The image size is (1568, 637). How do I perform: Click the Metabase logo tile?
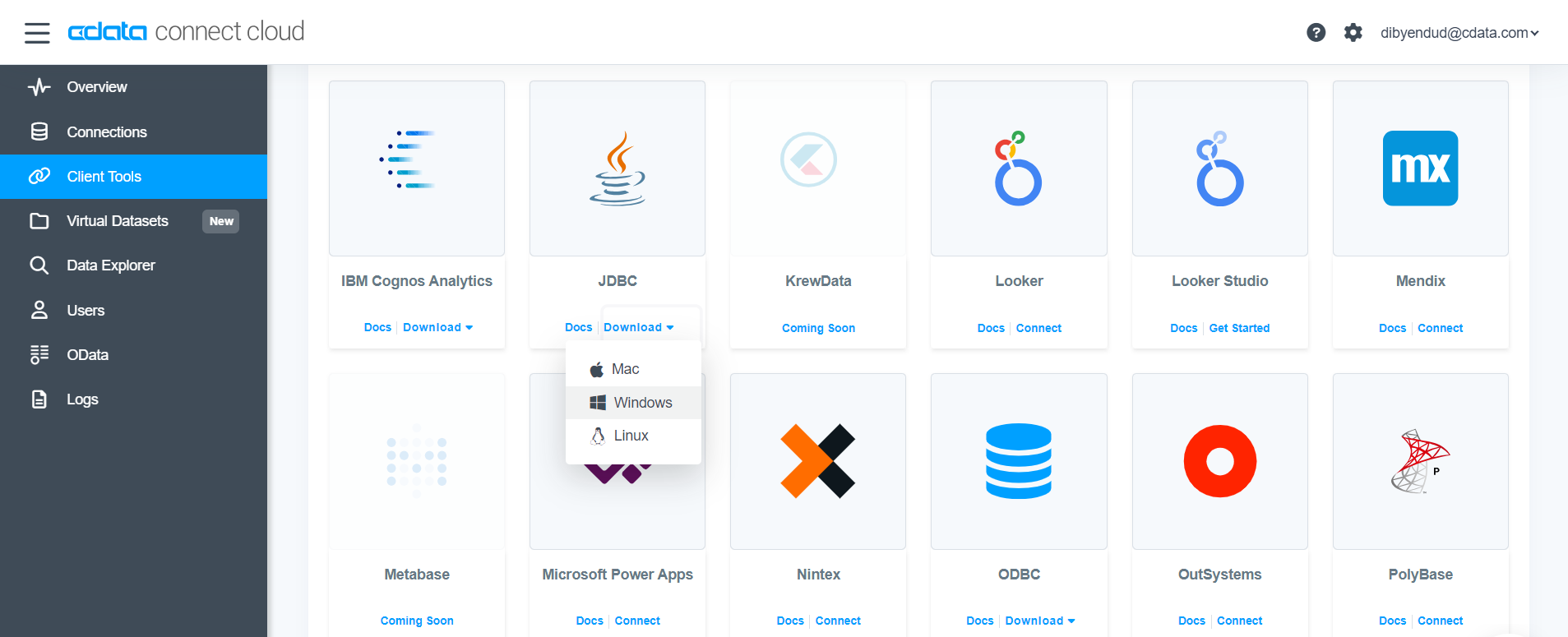(x=417, y=461)
